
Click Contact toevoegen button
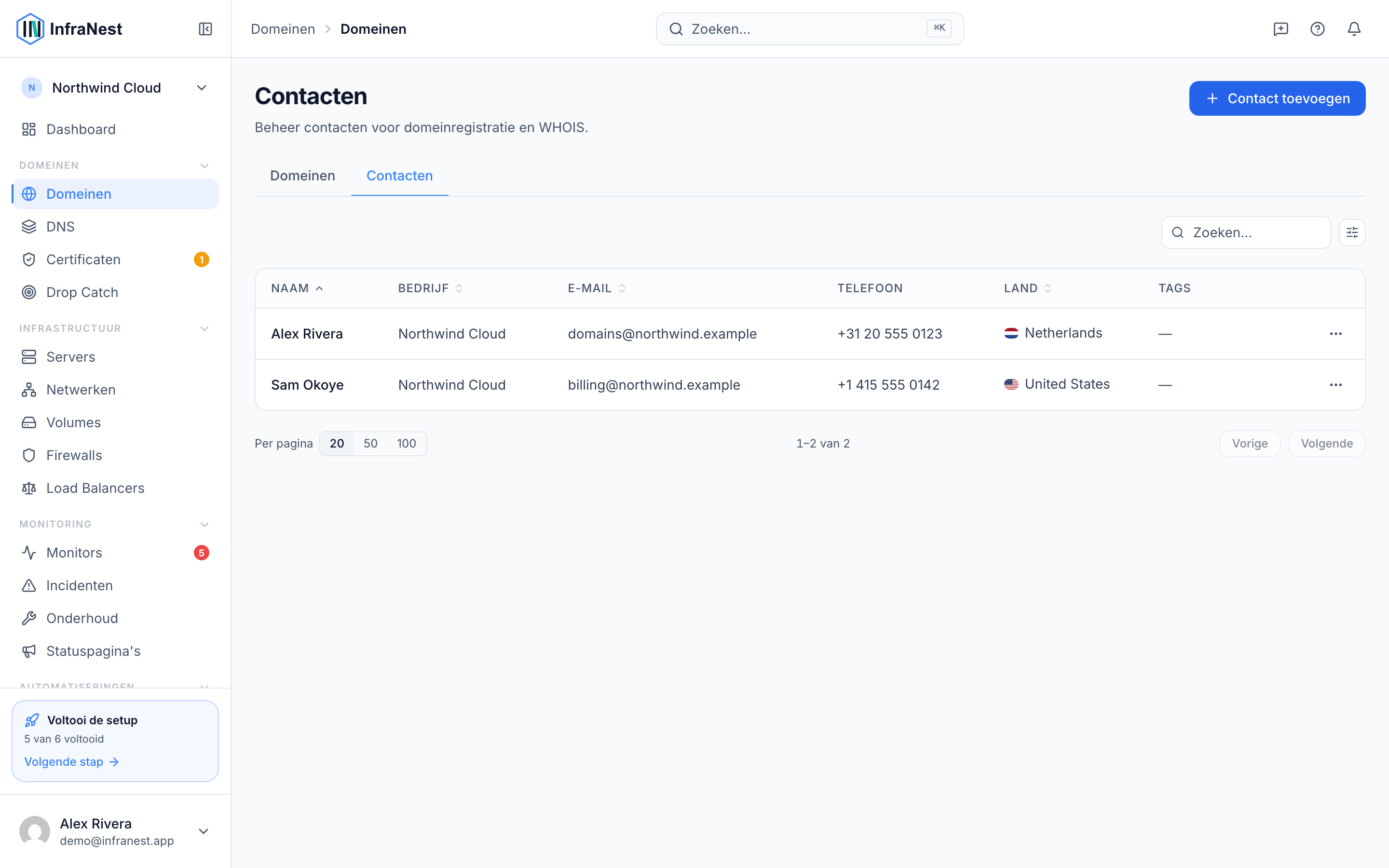pyautogui.click(x=1277, y=98)
